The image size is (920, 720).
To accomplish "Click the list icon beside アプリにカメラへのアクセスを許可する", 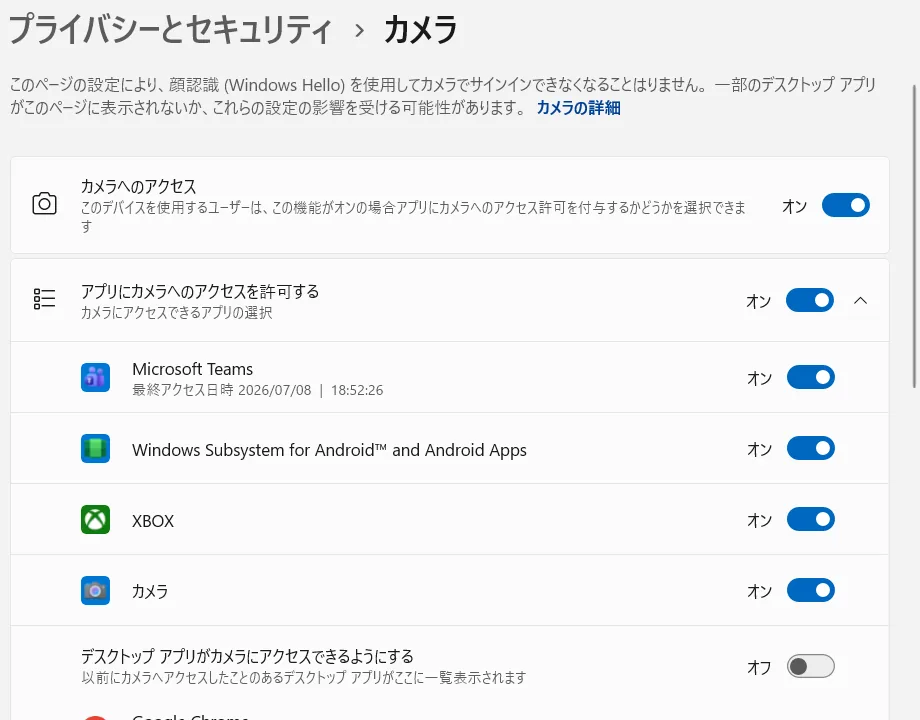I will tap(44, 299).
